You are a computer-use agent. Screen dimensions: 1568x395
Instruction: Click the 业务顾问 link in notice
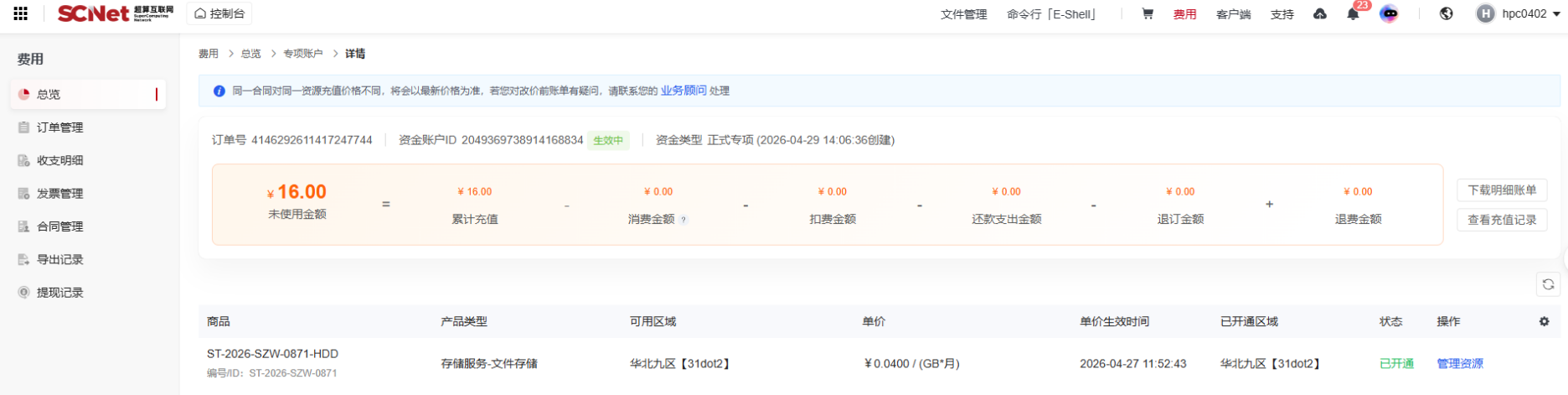683,91
